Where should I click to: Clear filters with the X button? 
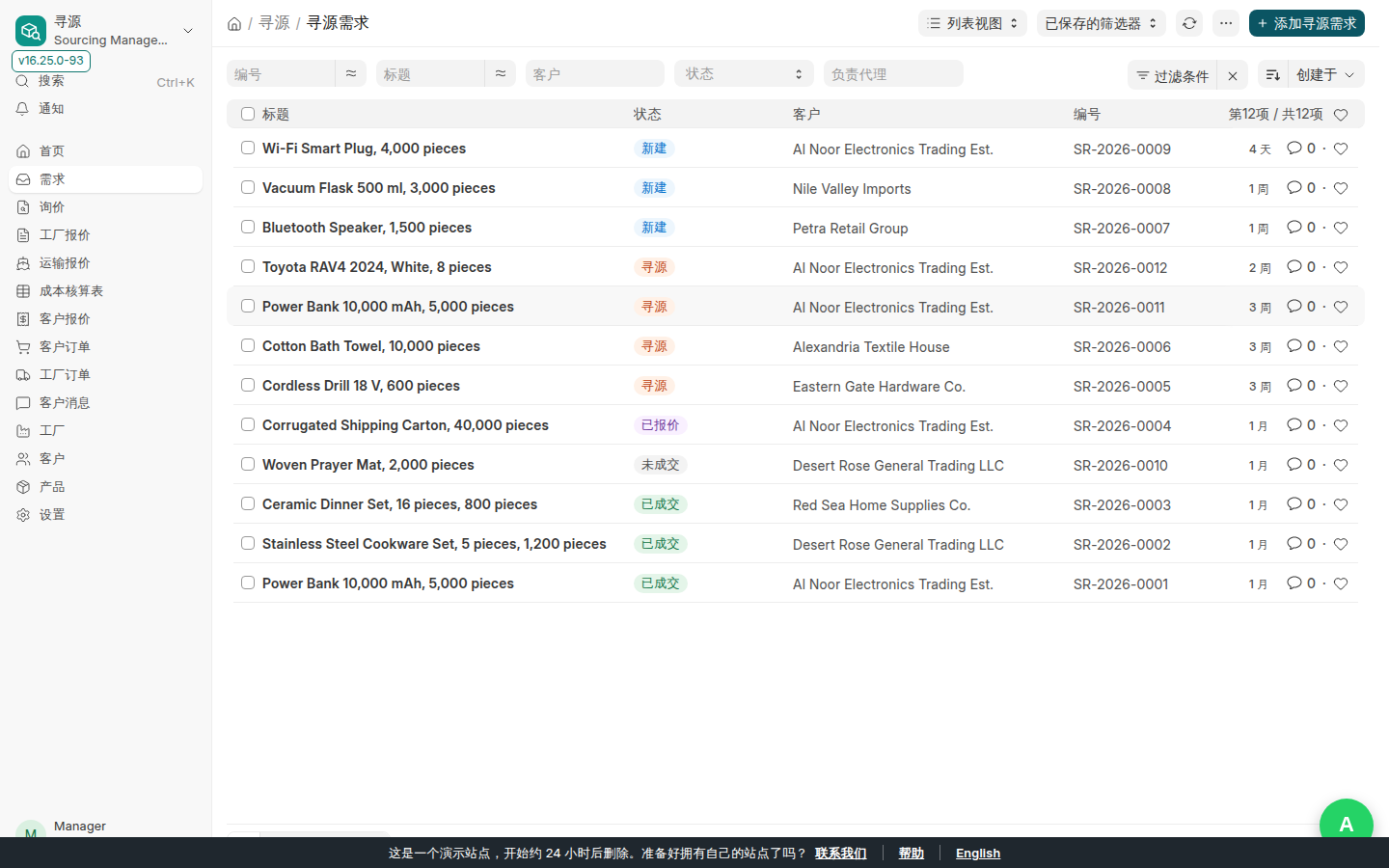coord(1233,75)
